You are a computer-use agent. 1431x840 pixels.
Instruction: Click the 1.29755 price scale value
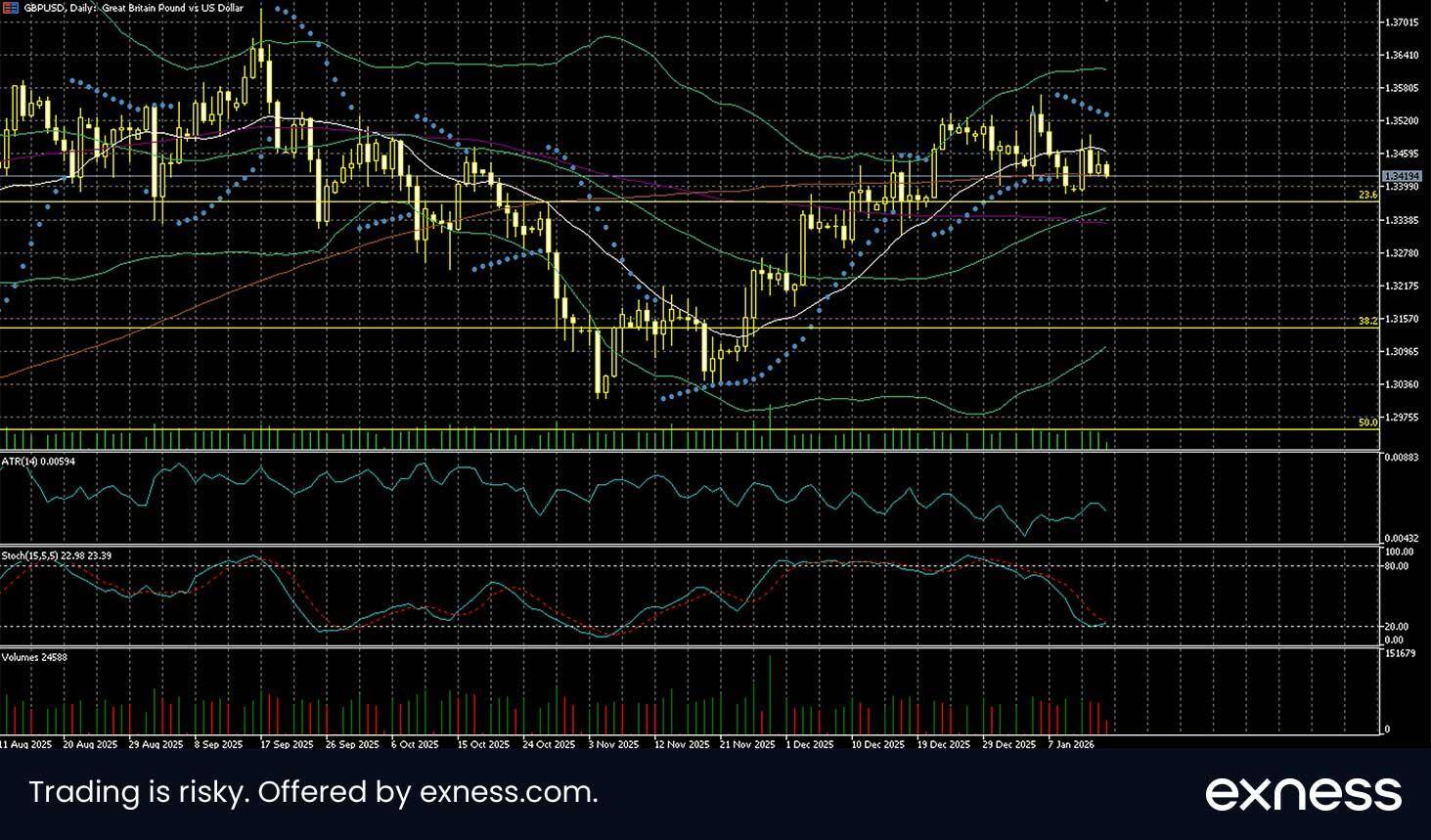[x=1403, y=418]
